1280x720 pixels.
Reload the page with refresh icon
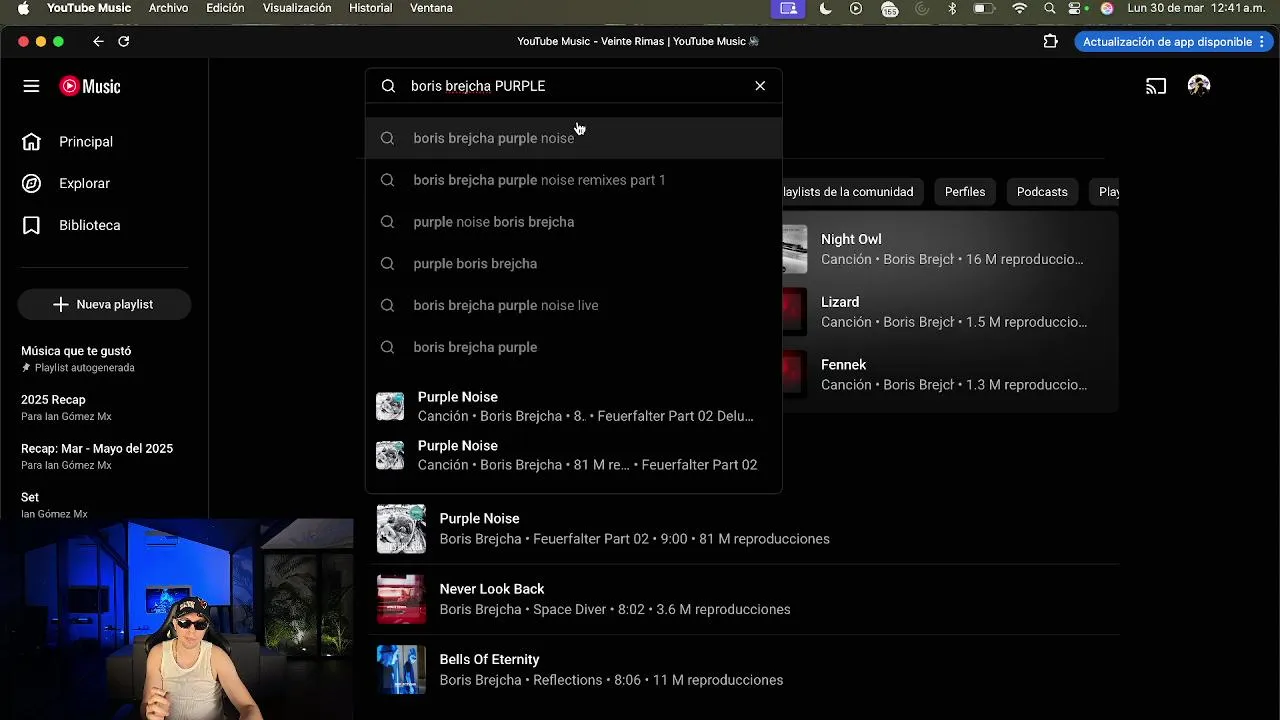coord(124,42)
